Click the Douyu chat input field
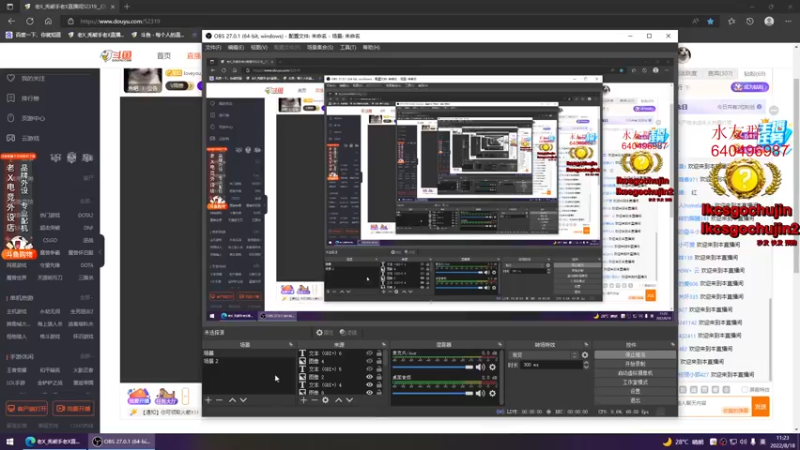The height and width of the screenshot is (450, 800). (x=714, y=406)
